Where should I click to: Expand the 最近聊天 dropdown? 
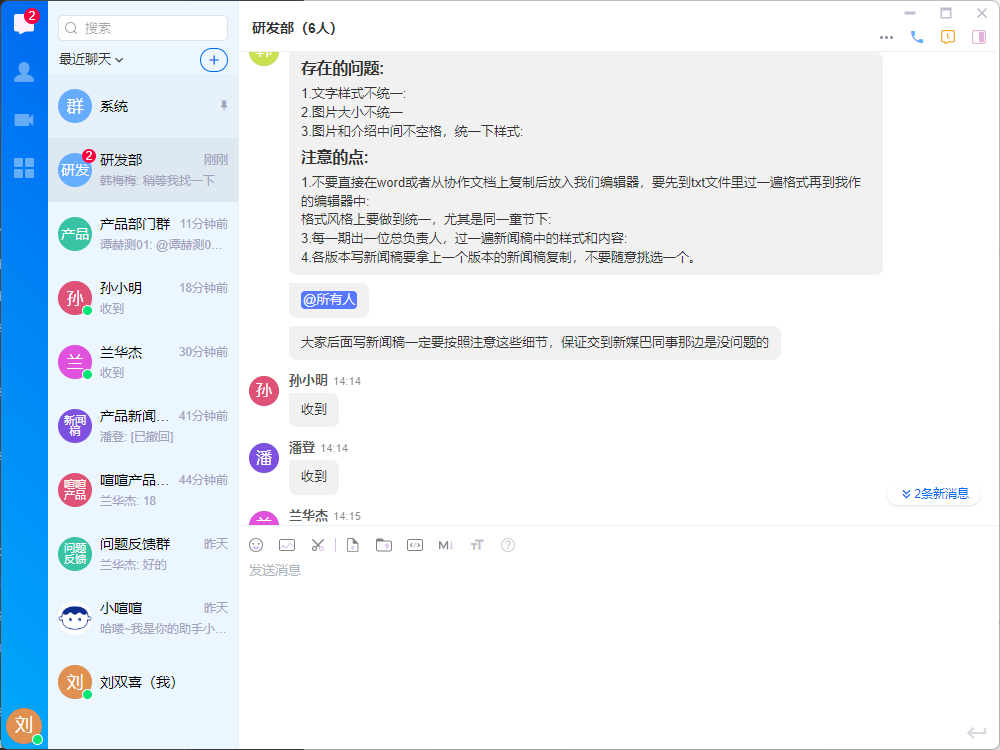91,60
